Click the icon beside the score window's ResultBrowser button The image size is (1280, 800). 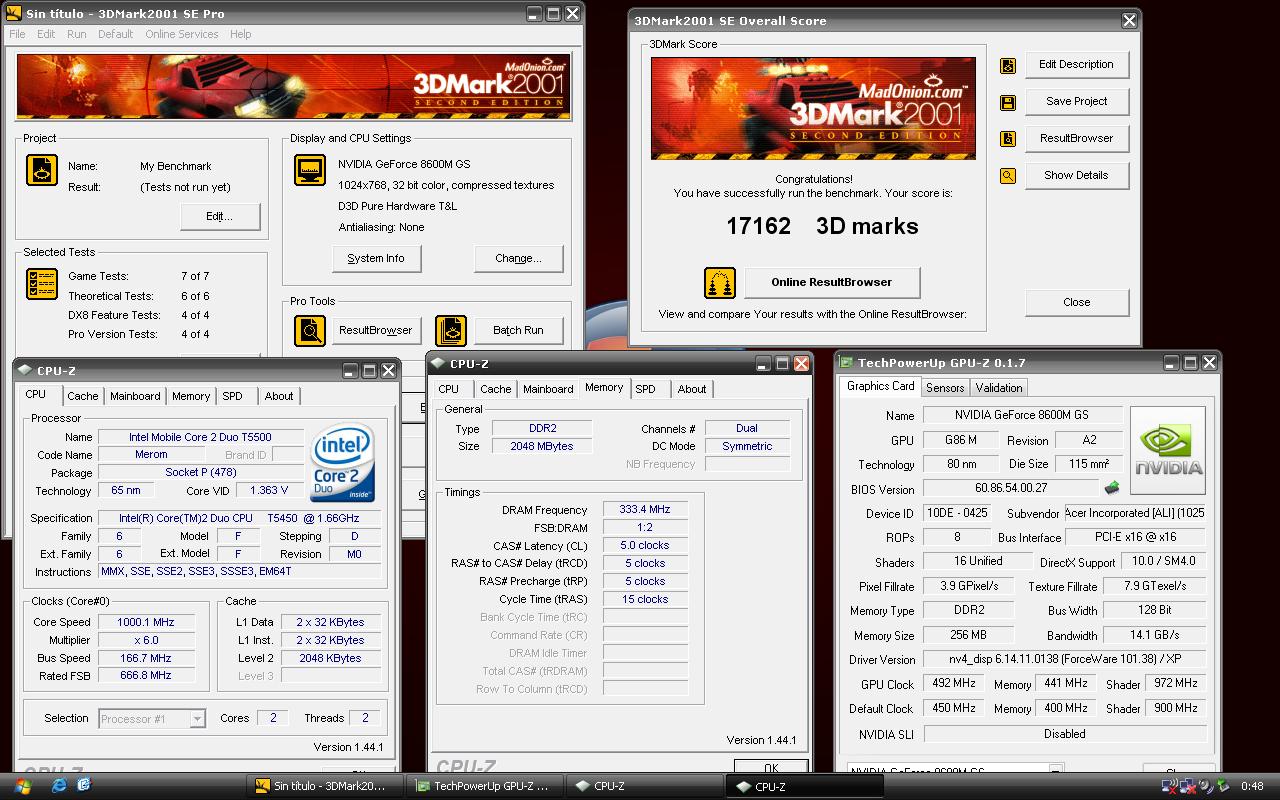1008,139
